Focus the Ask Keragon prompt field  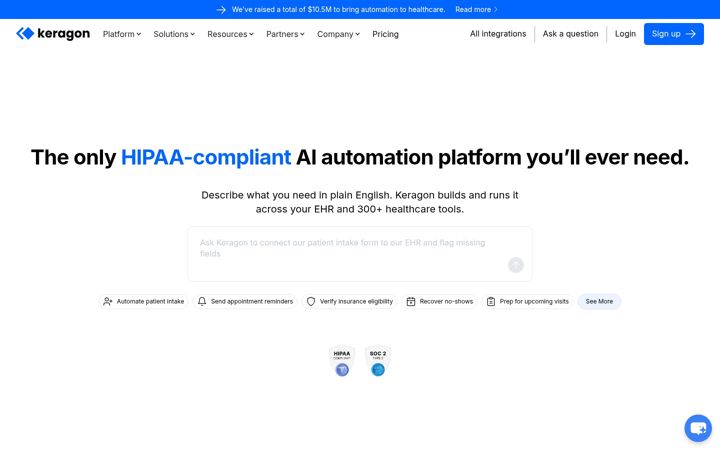tap(360, 254)
